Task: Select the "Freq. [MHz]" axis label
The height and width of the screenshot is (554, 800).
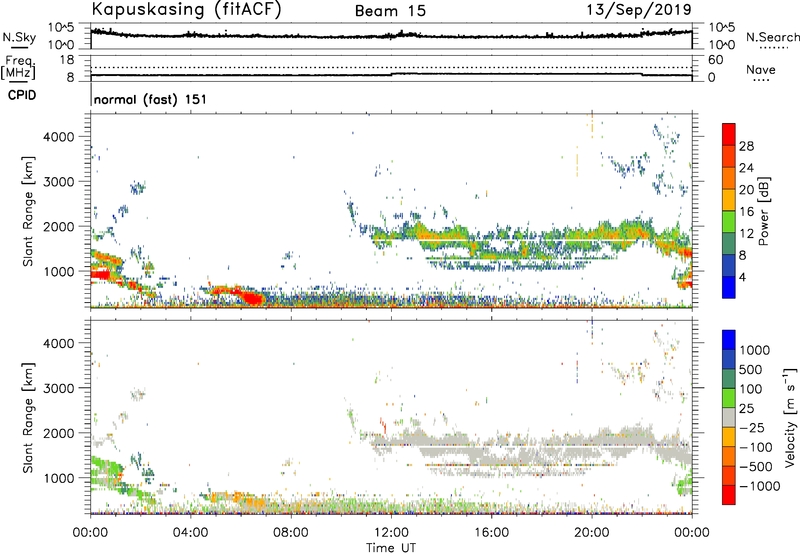Action: click(18, 68)
